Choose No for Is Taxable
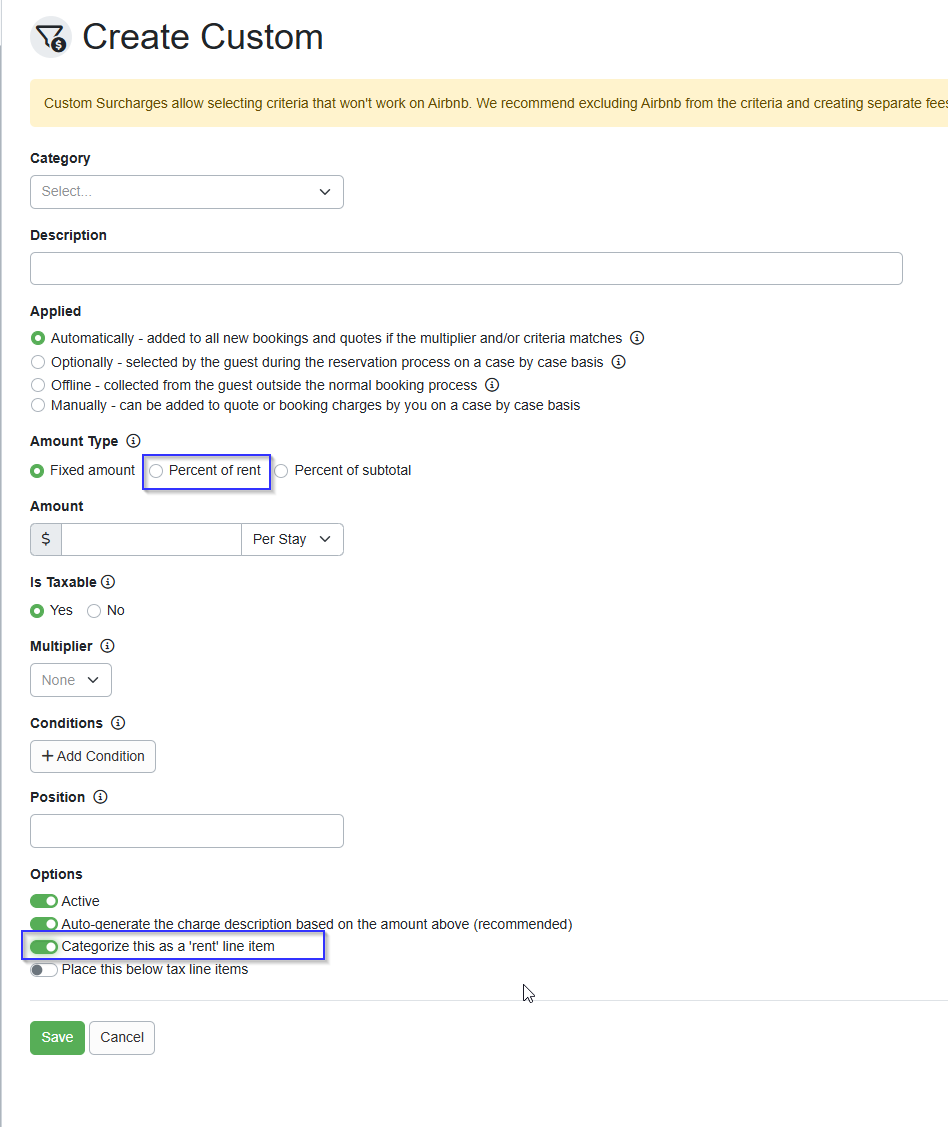This screenshot has height=1127, width=948. coord(94,611)
